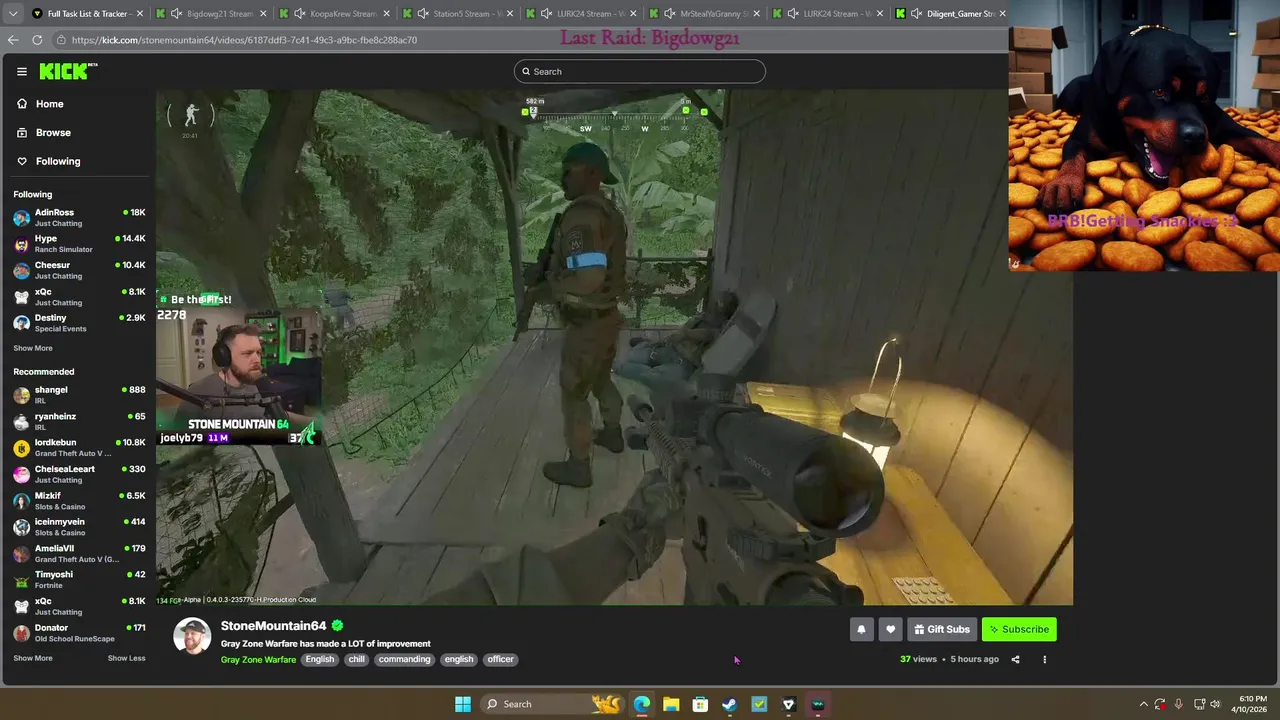
Task: Open the three-dot video options menu
Action: [1044, 659]
